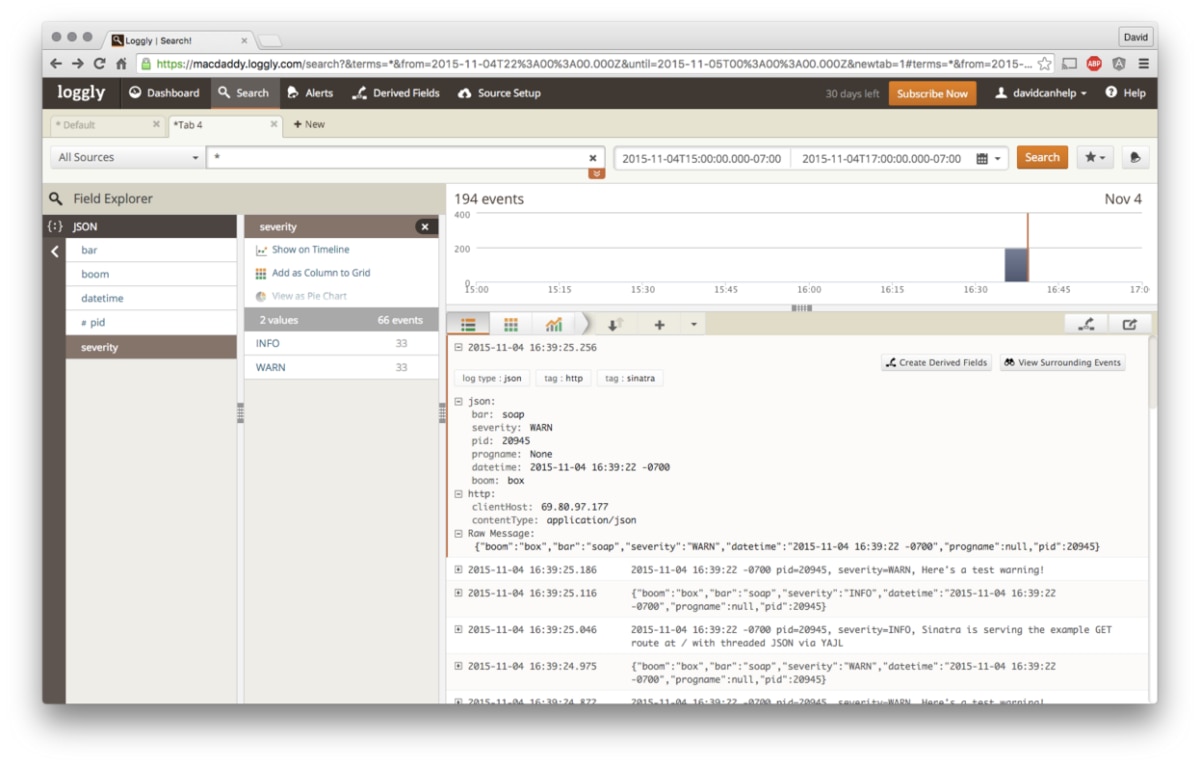1200x766 pixels.
Task: Click the Create Derived Fields icon
Action: [936, 362]
